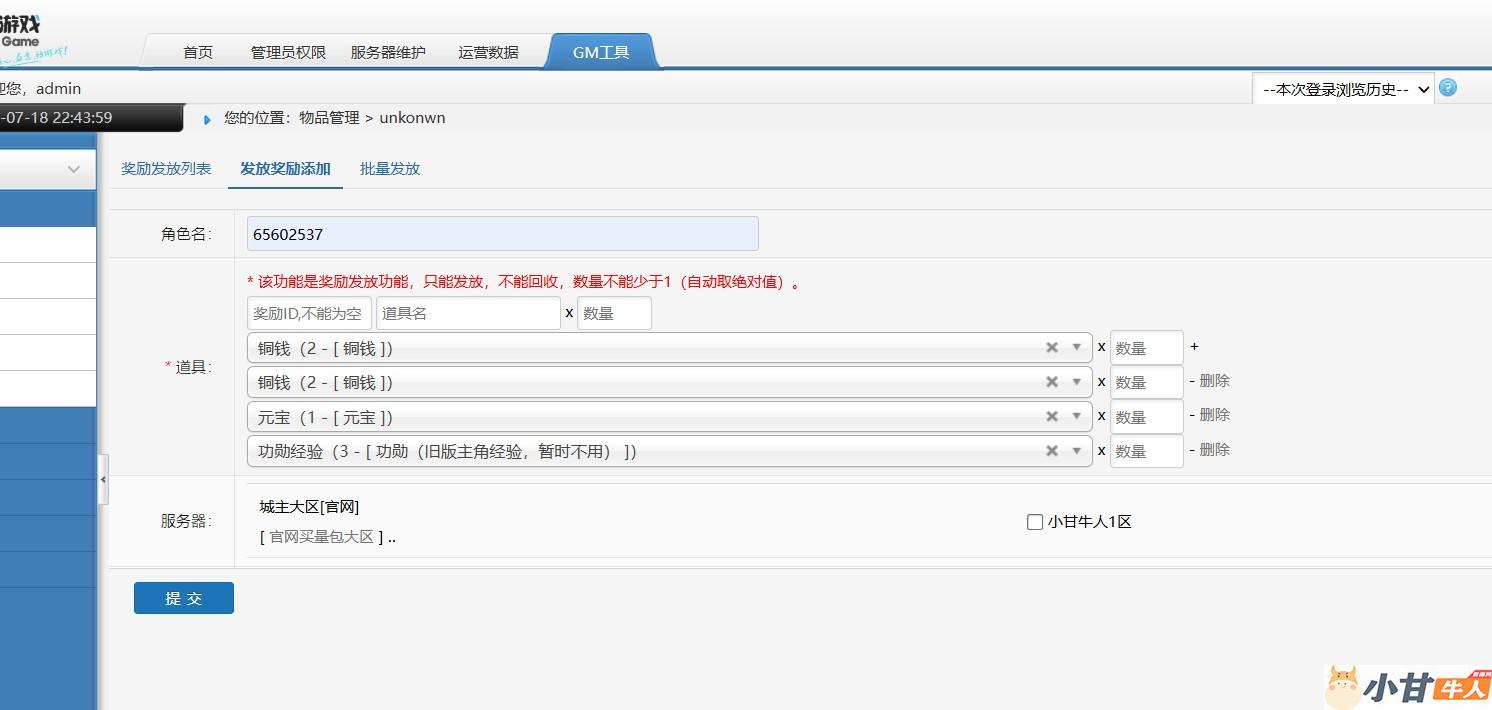1492x710 pixels.
Task: Click the 角色名 input field
Action: point(502,234)
